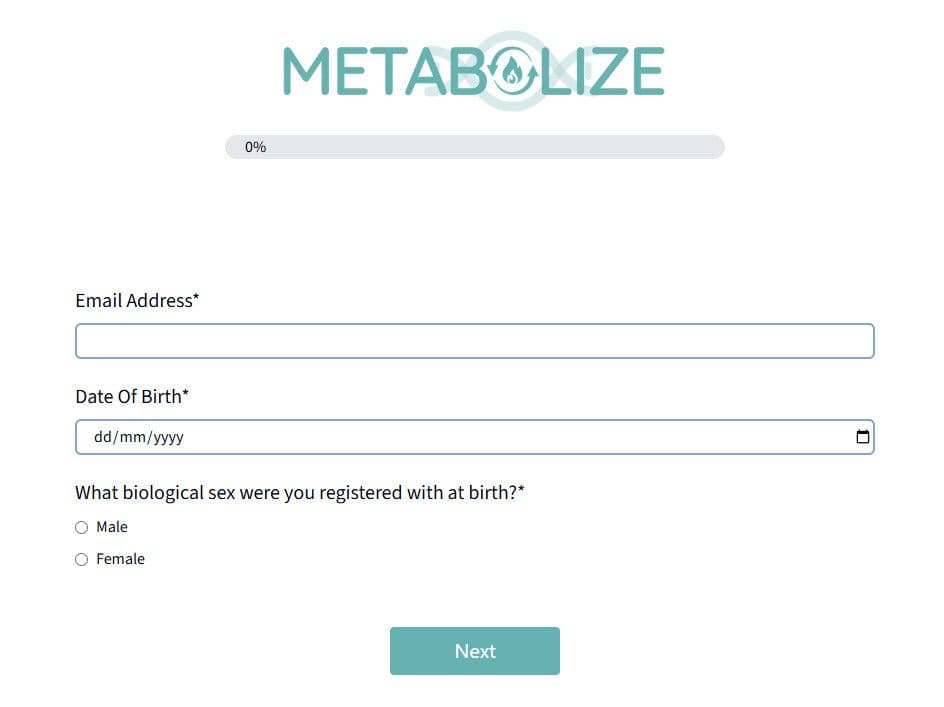Choose the Male option label text
This screenshot has height=707, width=944.
pyautogui.click(x=112, y=527)
